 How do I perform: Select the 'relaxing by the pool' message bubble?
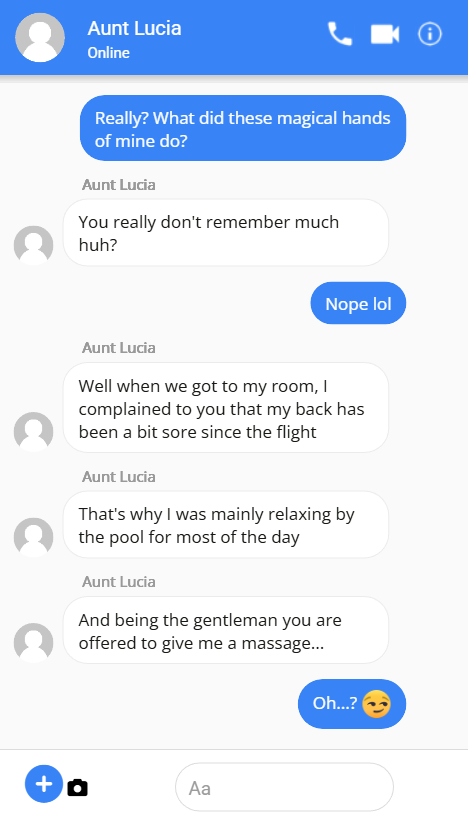click(226, 525)
